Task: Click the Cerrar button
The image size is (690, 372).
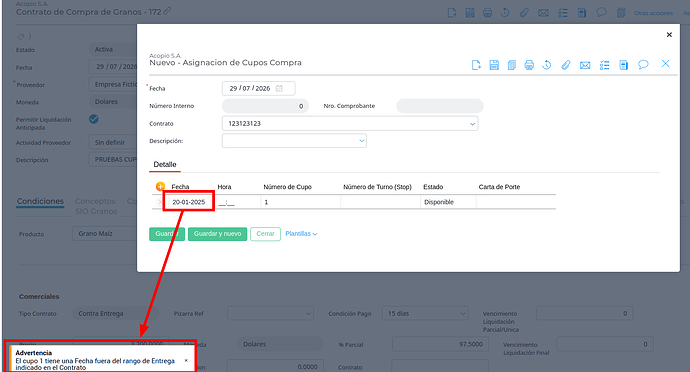Action: [x=265, y=234]
